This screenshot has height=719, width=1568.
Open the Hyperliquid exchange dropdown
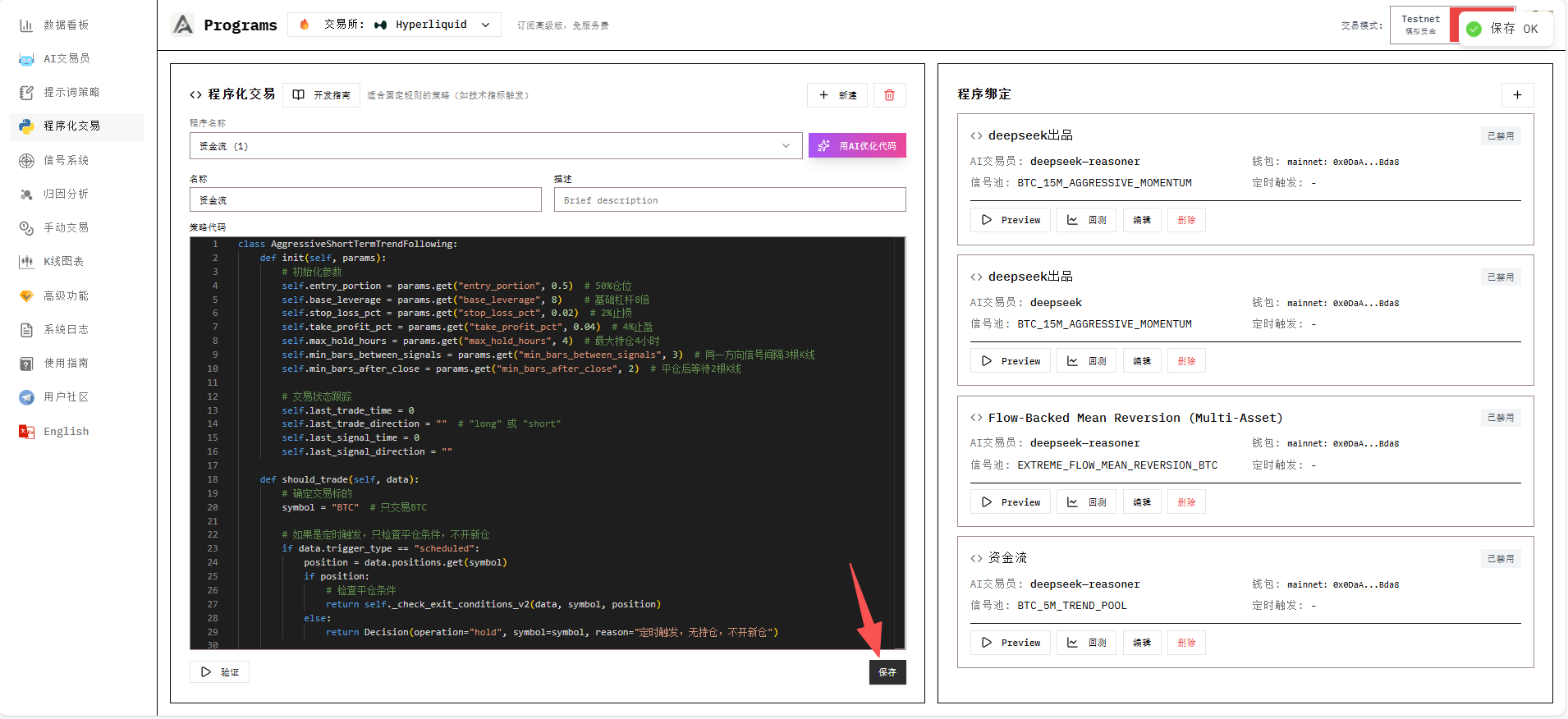coord(394,25)
